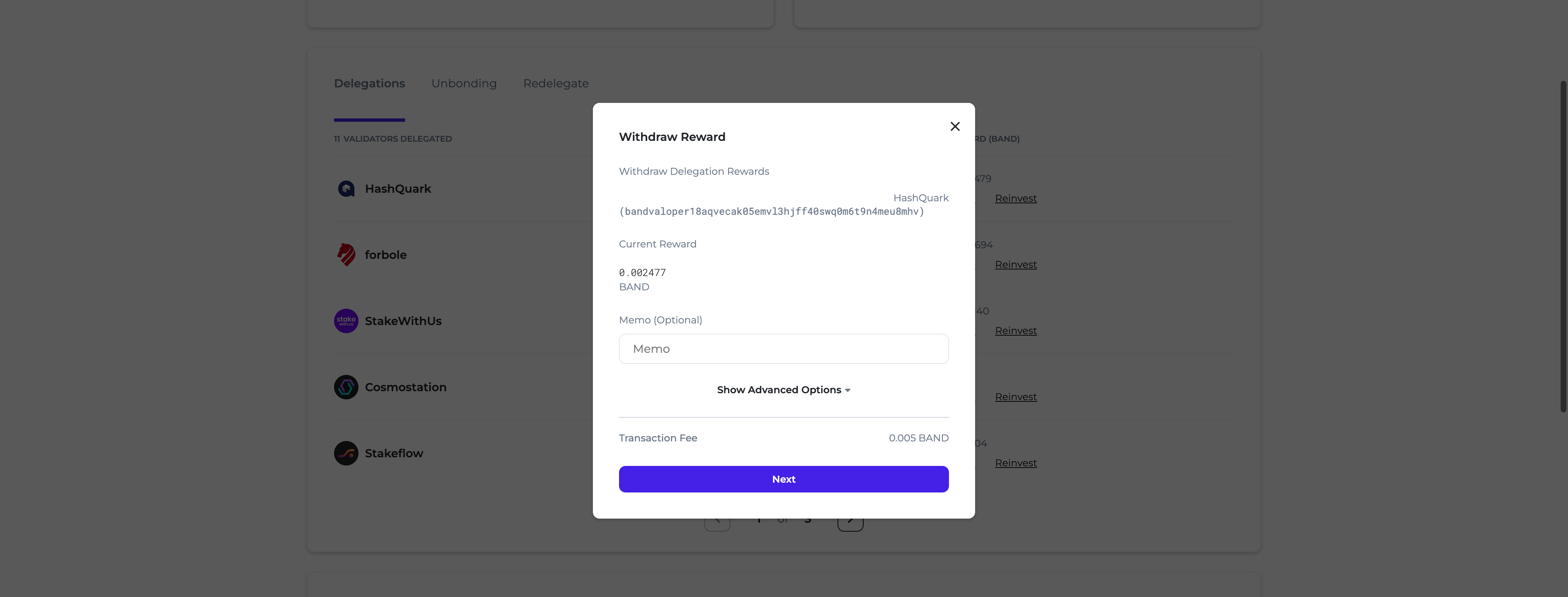Close the Withdraw Reward dialog
This screenshot has height=597, width=1568.
coord(954,126)
